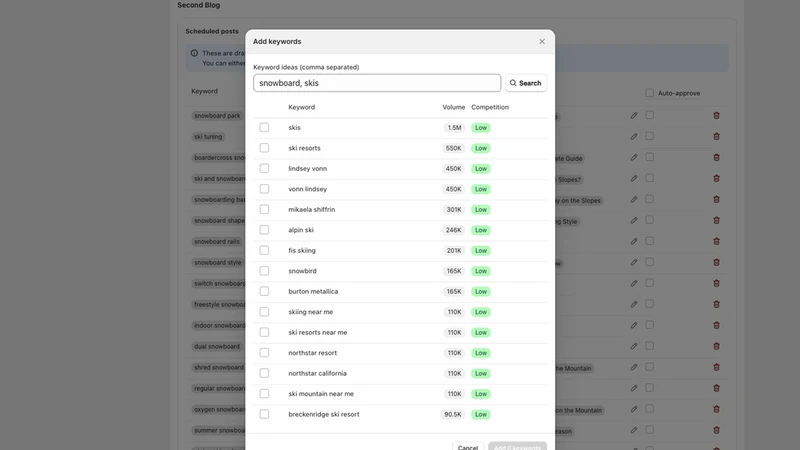Click the Volume column header
The width and height of the screenshot is (800, 450).
coord(454,107)
